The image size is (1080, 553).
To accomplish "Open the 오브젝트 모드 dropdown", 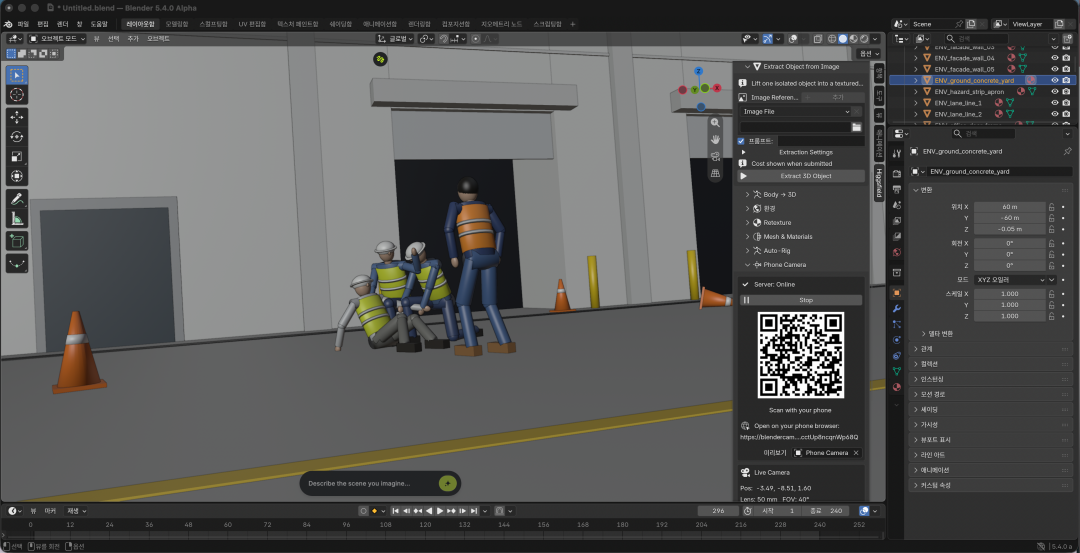I will click(x=57, y=39).
